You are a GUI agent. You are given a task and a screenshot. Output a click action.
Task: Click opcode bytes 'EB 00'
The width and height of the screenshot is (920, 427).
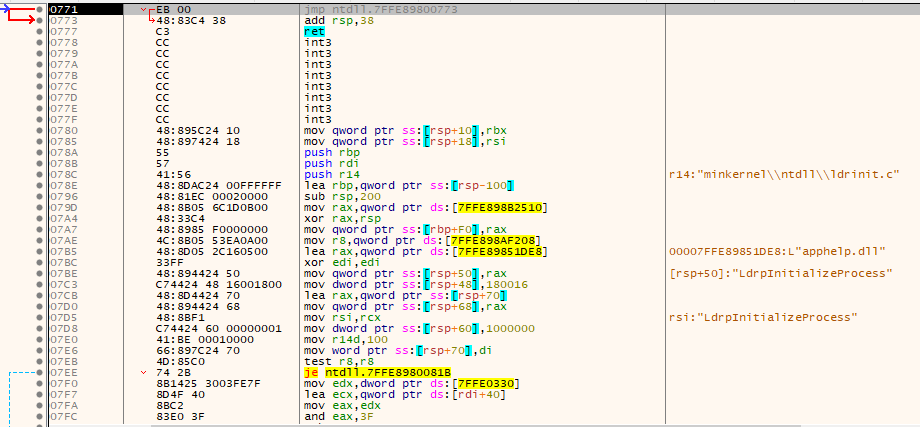click(x=174, y=10)
